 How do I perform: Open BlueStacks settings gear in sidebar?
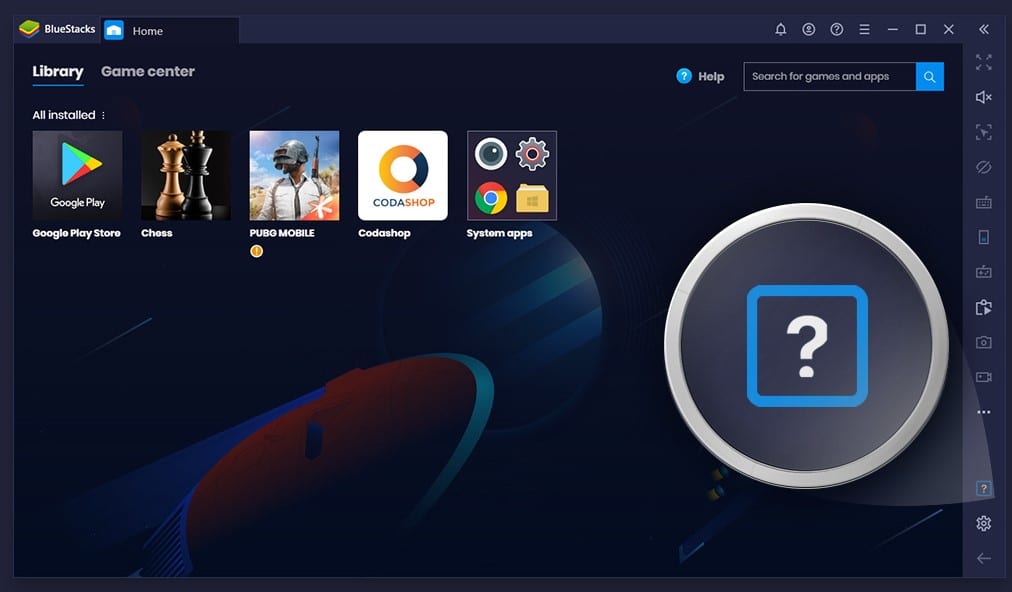click(984, 523)
